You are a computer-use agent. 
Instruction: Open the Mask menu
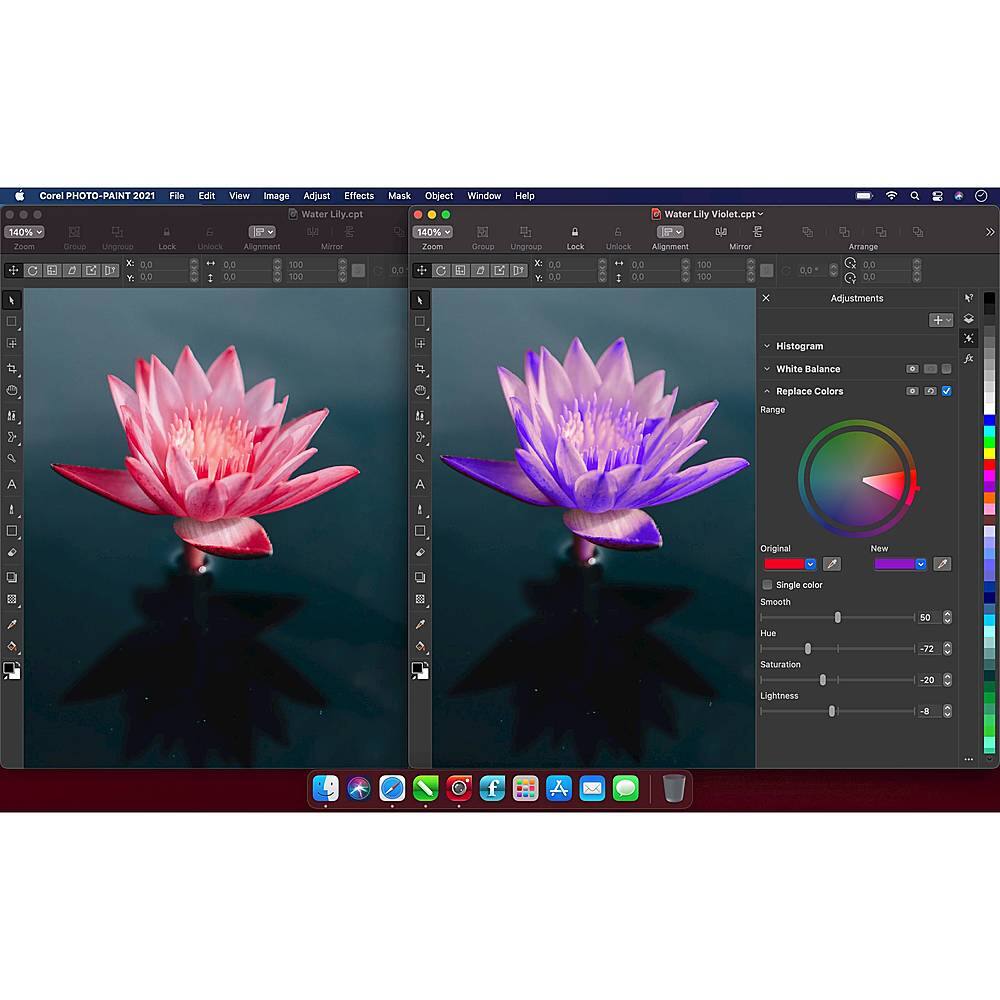pyautogui.click(x=399, y=196)
